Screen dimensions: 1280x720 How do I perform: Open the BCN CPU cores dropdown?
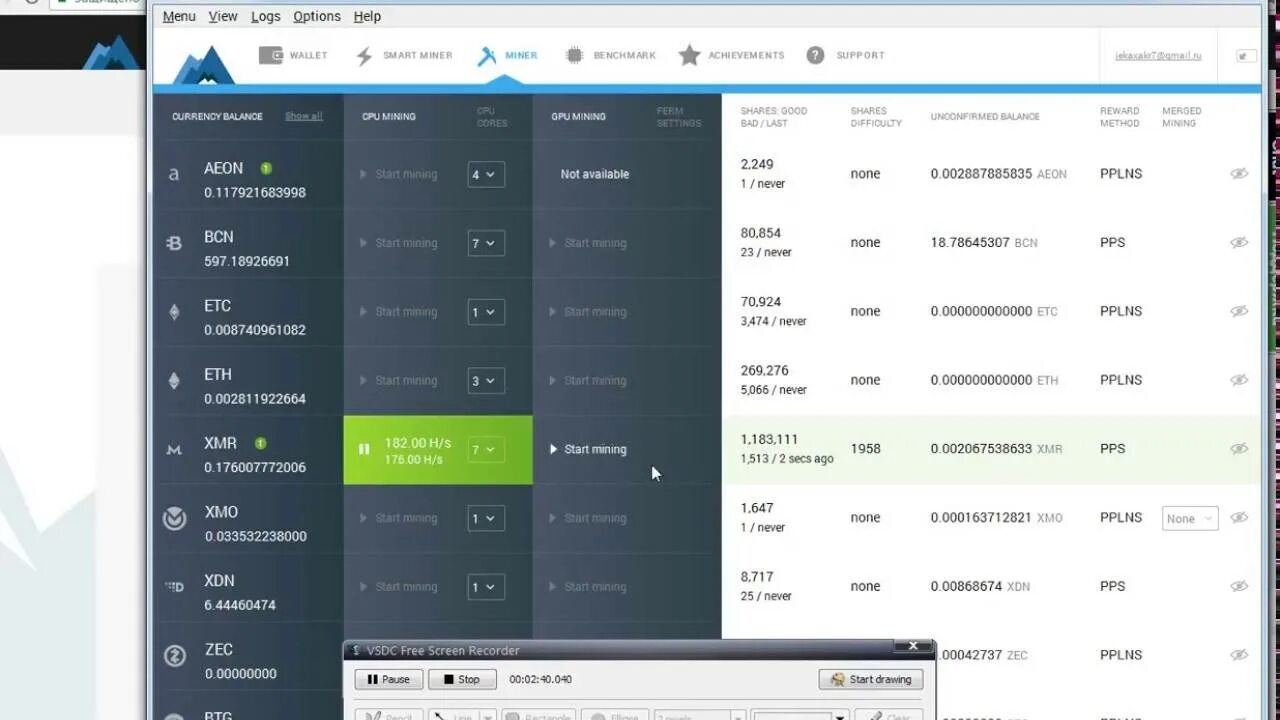click(486, 244)
